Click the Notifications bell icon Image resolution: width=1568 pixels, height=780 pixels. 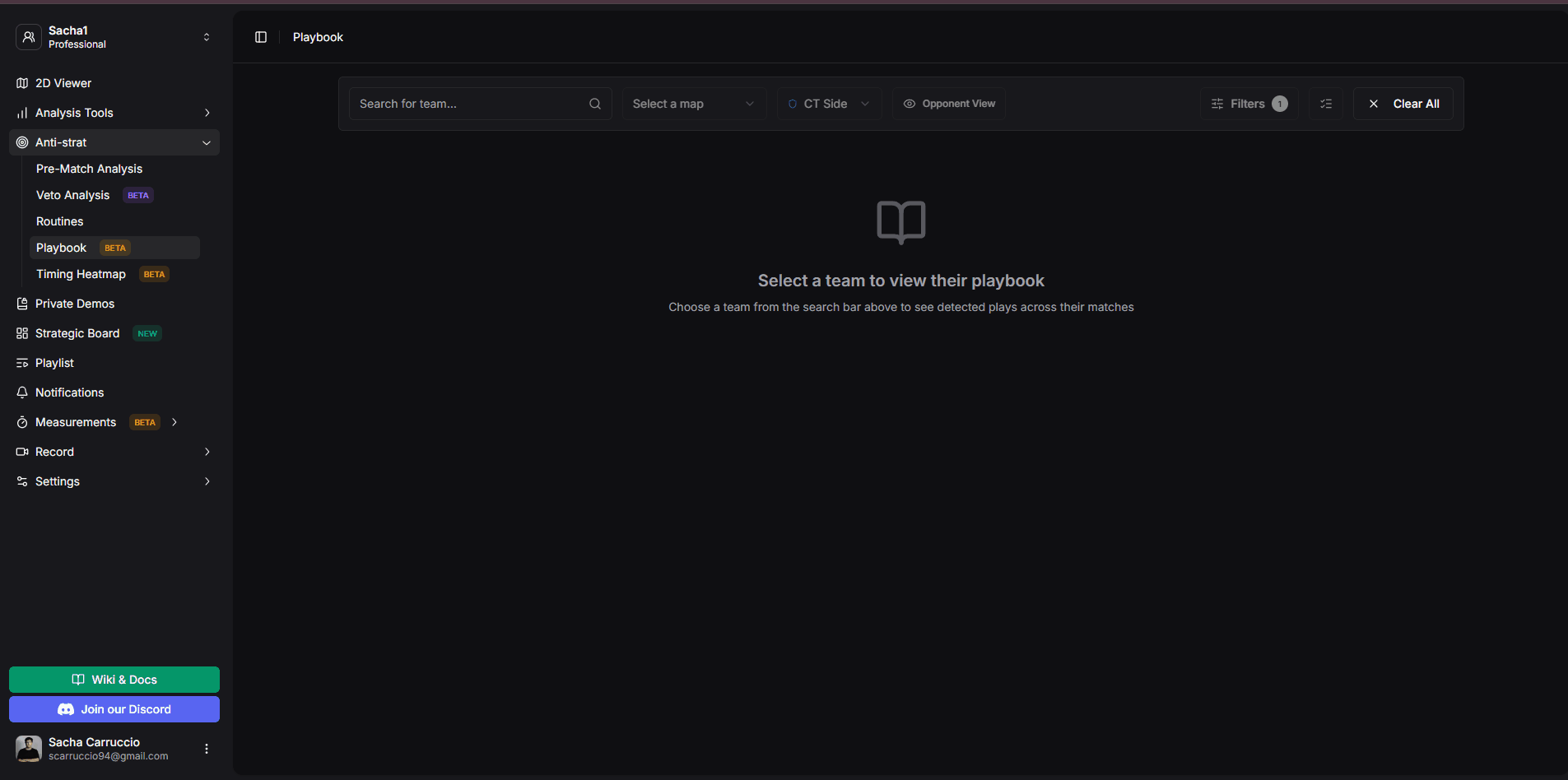[22, 392]
